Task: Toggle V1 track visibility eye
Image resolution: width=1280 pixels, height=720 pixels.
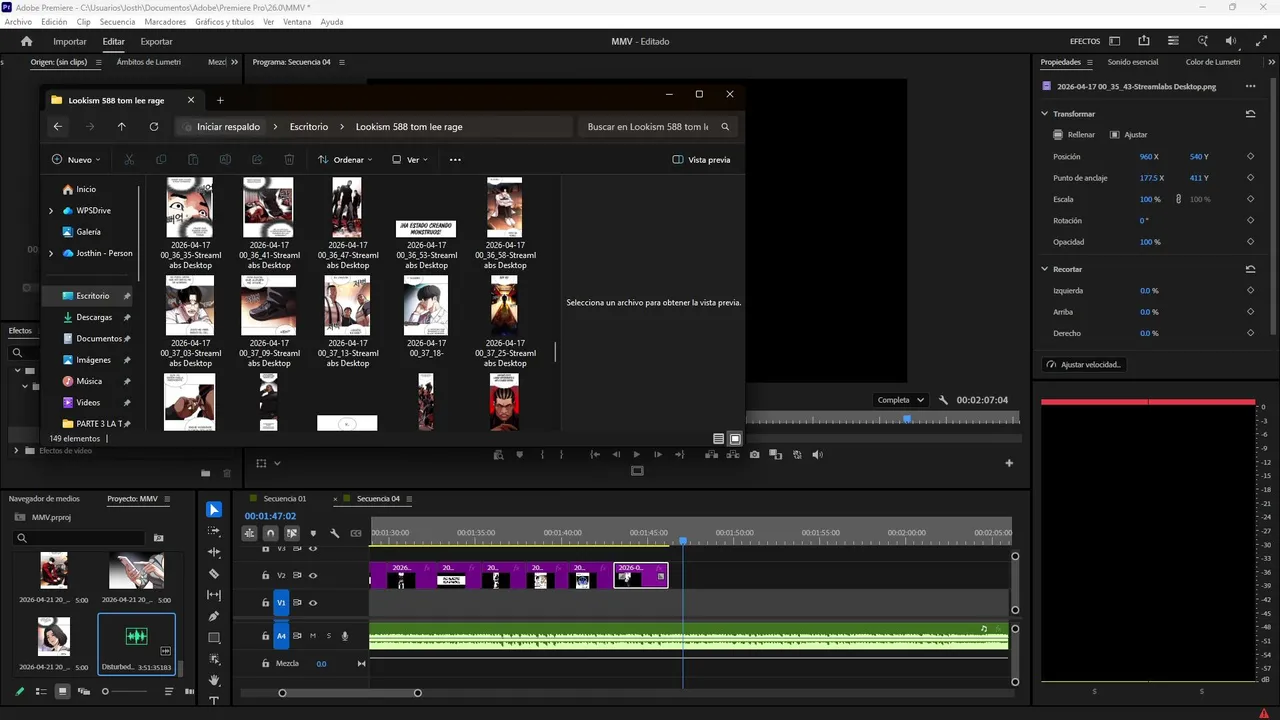Action: (x=313, y=603)
